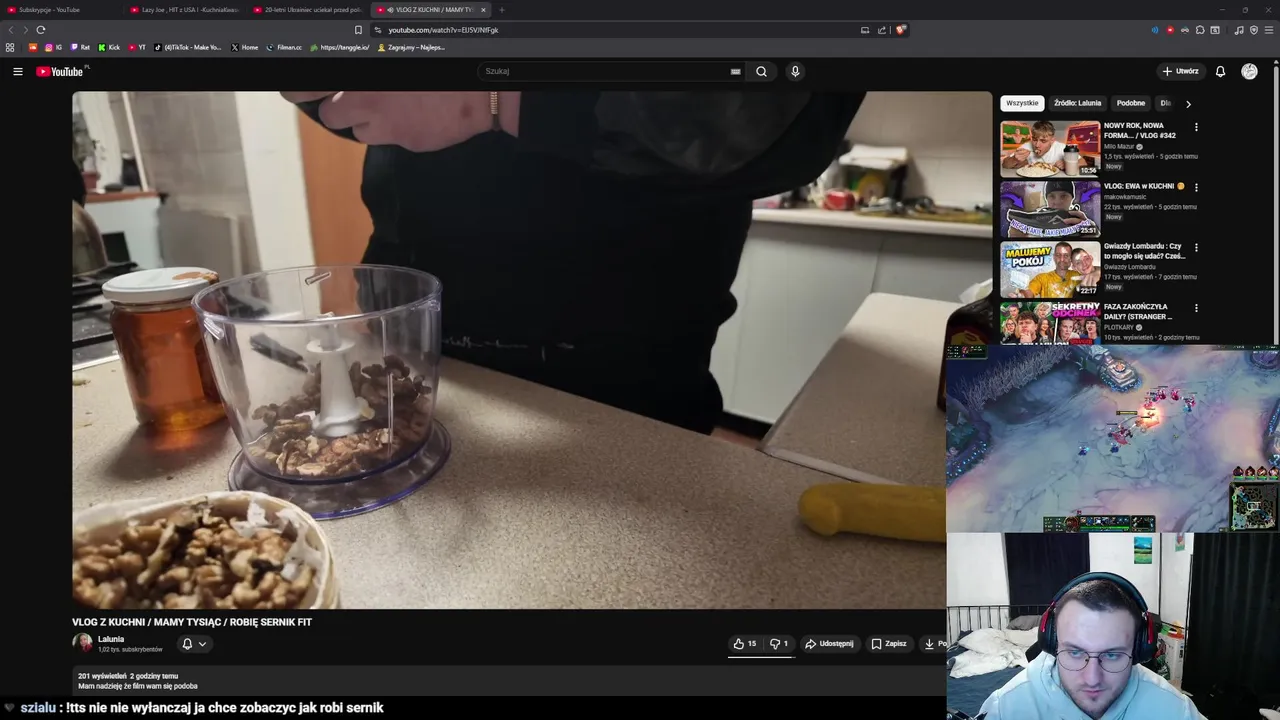Like the video with thumbs up
This screenshot has width=1280, height=720.
745,644
